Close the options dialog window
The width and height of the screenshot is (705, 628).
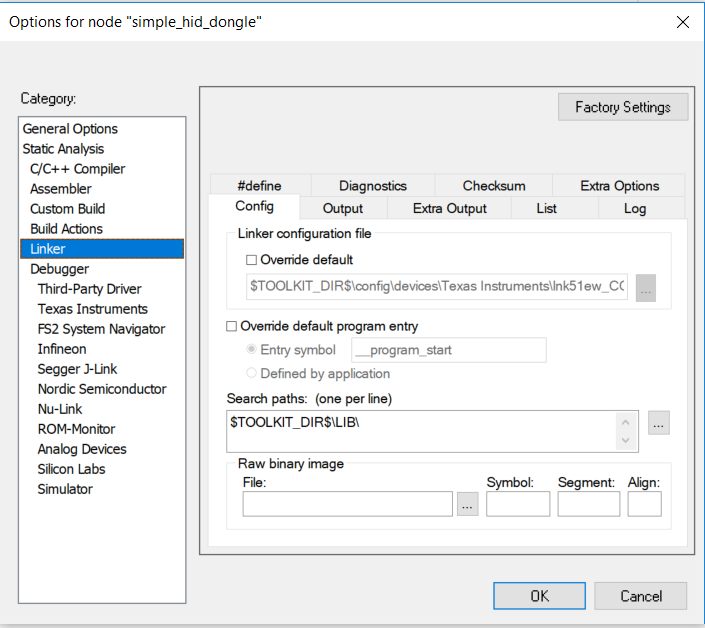683,22
